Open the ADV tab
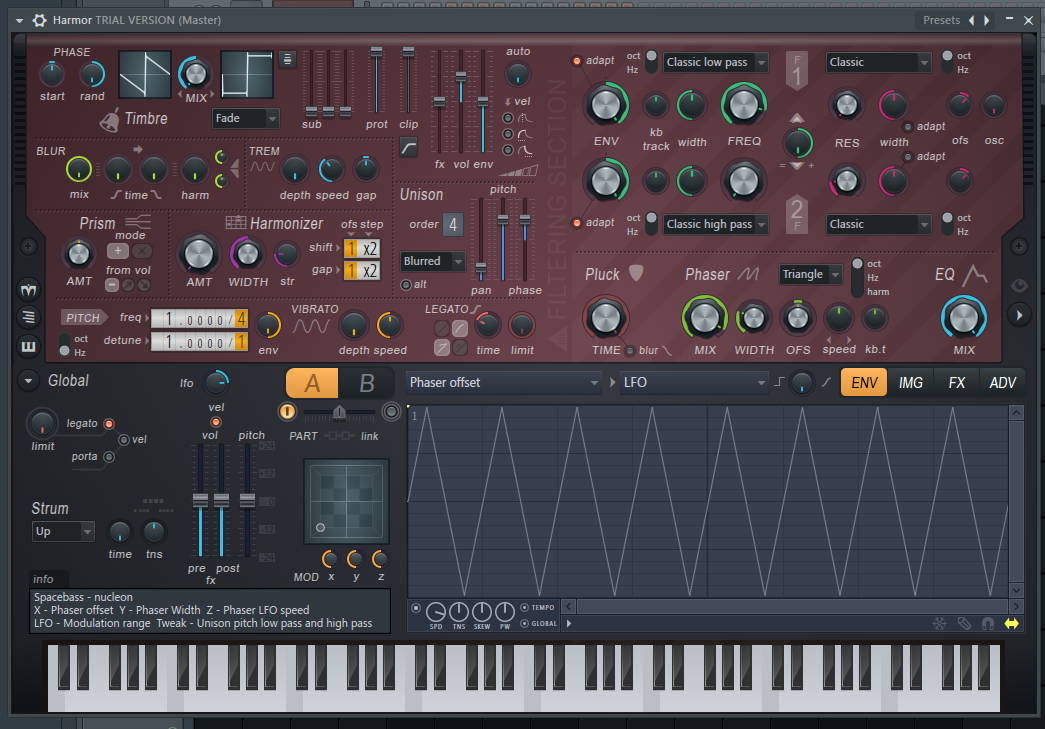 [x=1002, y=382]
